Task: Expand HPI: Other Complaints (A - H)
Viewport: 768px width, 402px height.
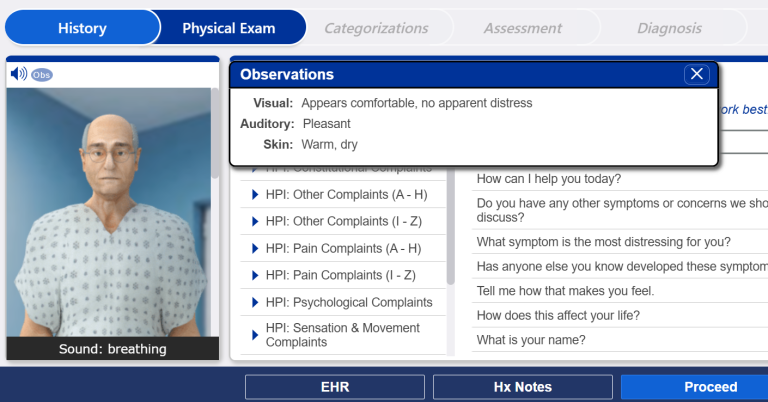Action: coord(343,194)
